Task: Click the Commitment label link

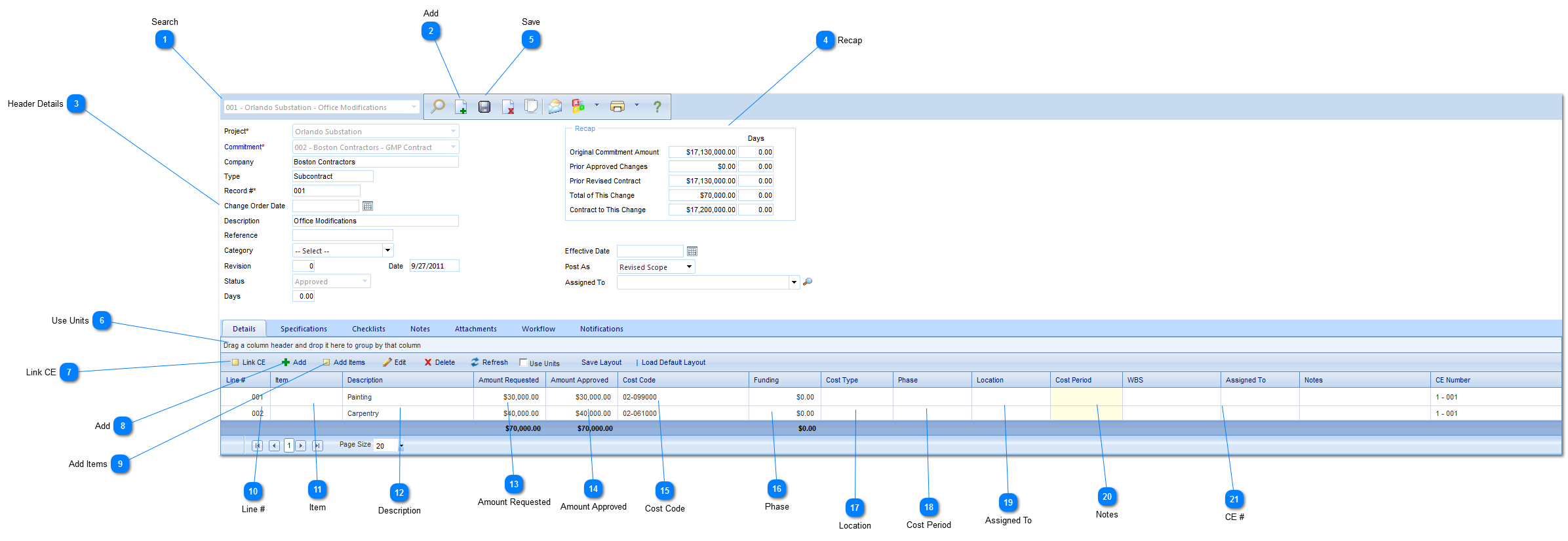Action: [244, 147]
